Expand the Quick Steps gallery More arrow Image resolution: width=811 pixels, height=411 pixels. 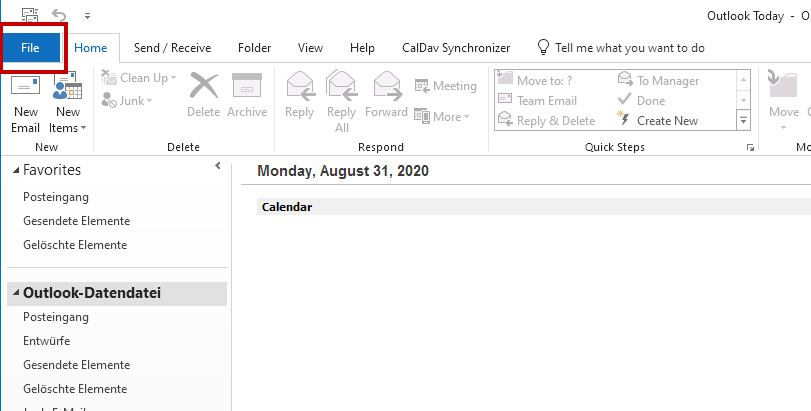pyautogui.click(x=743, y=120)
